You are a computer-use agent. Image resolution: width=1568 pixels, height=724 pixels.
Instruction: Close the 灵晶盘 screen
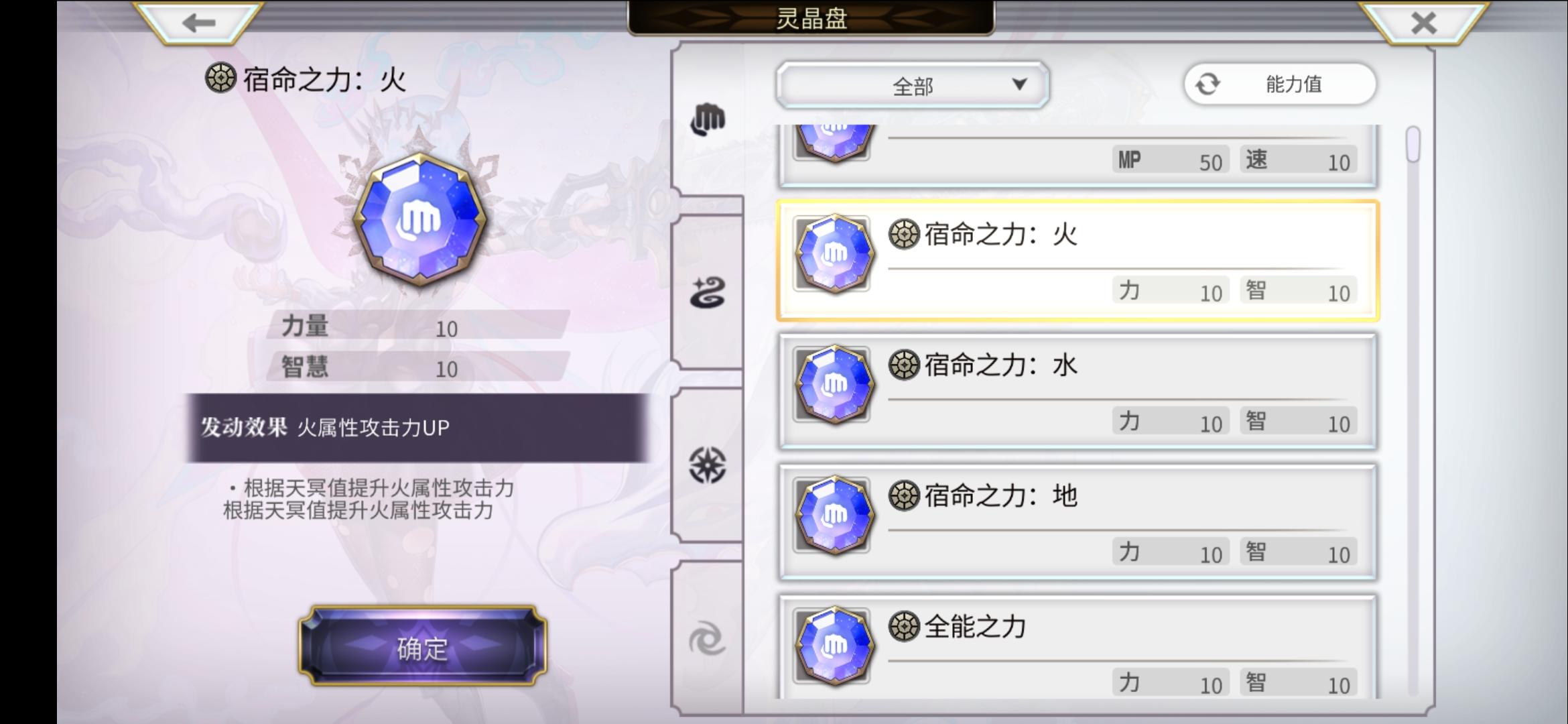(x=1424, y=22)
